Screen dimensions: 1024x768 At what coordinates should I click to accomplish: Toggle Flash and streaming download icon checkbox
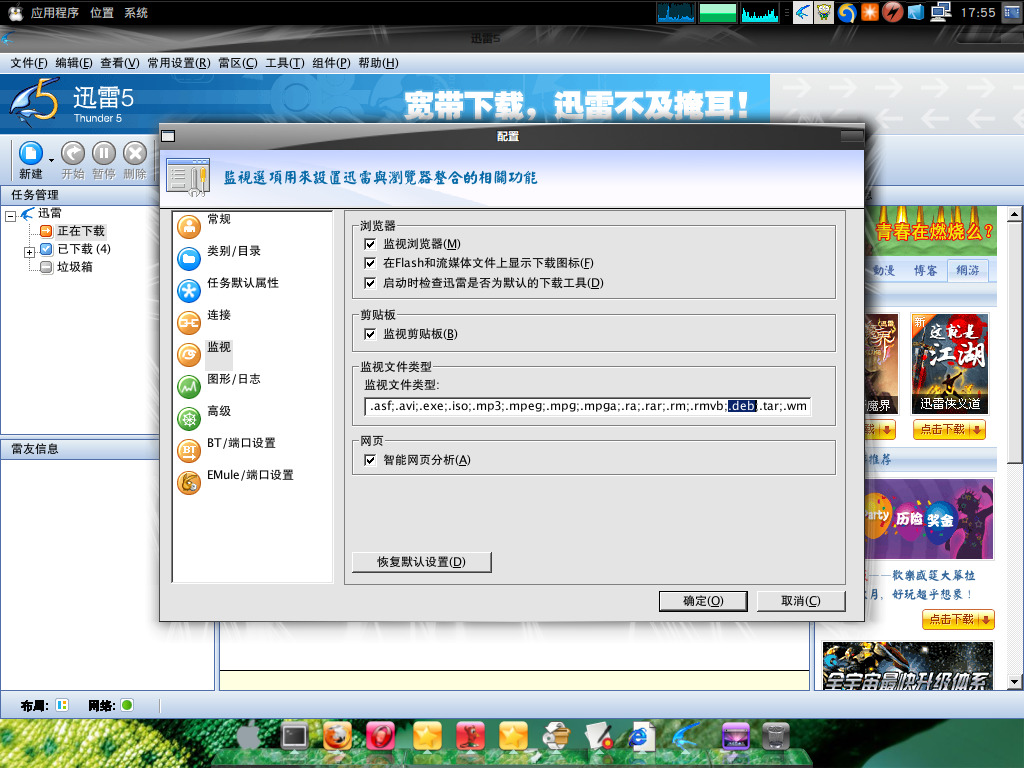tap(370, 263)
